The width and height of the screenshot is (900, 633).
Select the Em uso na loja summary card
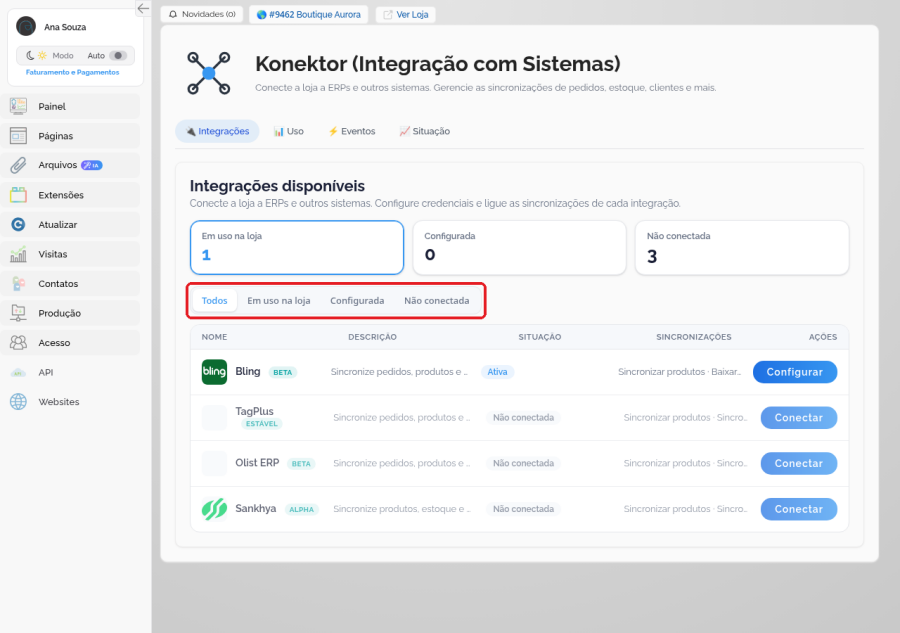click(297, 247)
